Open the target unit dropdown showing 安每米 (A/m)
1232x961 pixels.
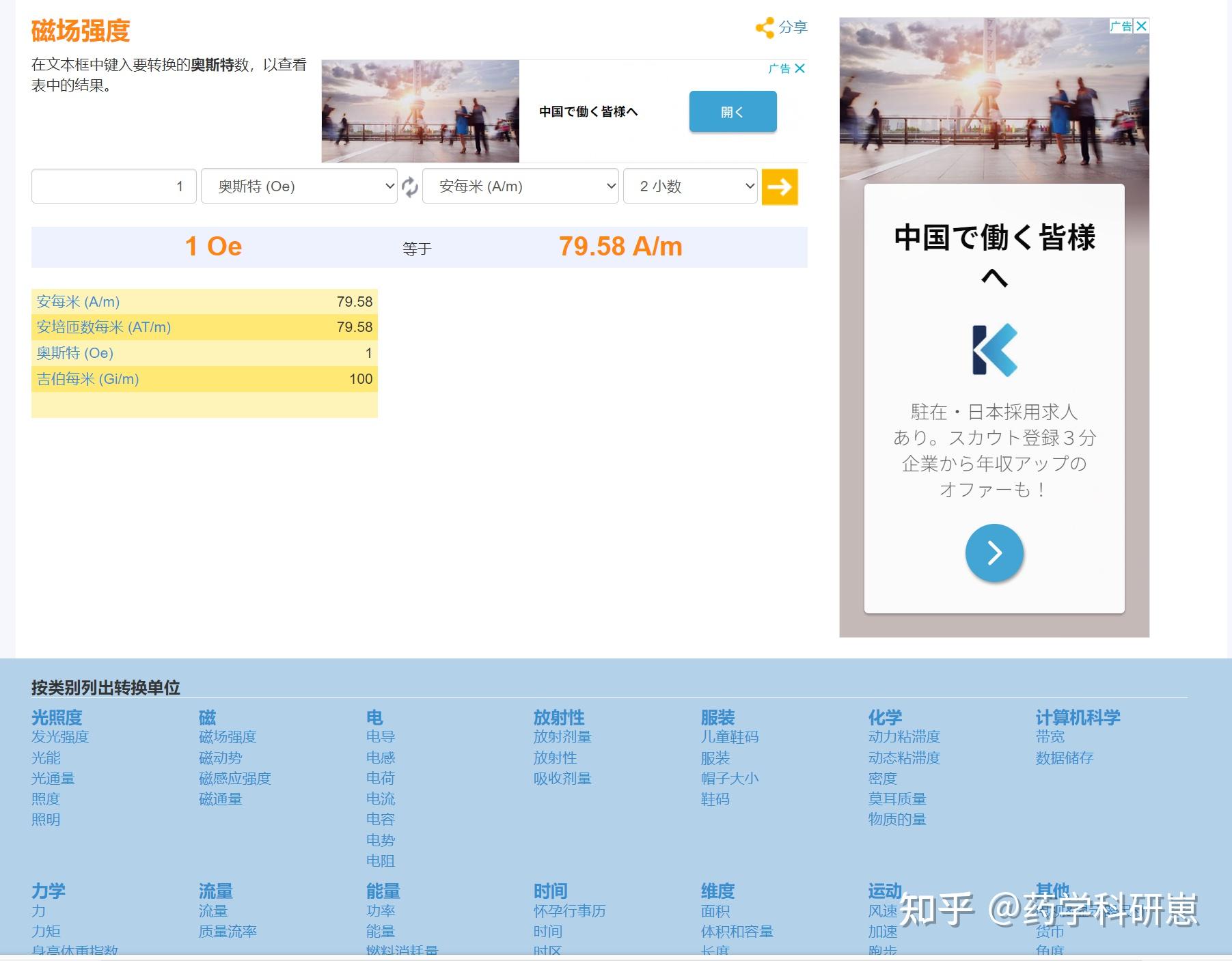[520, 186]
